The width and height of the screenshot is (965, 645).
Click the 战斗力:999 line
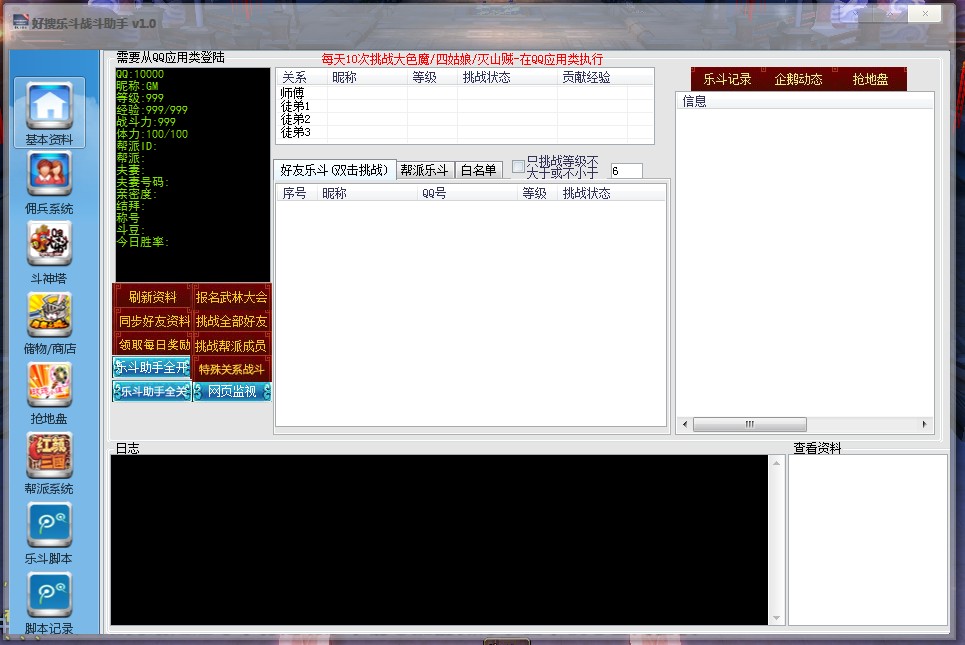click(x=146, y=122)
